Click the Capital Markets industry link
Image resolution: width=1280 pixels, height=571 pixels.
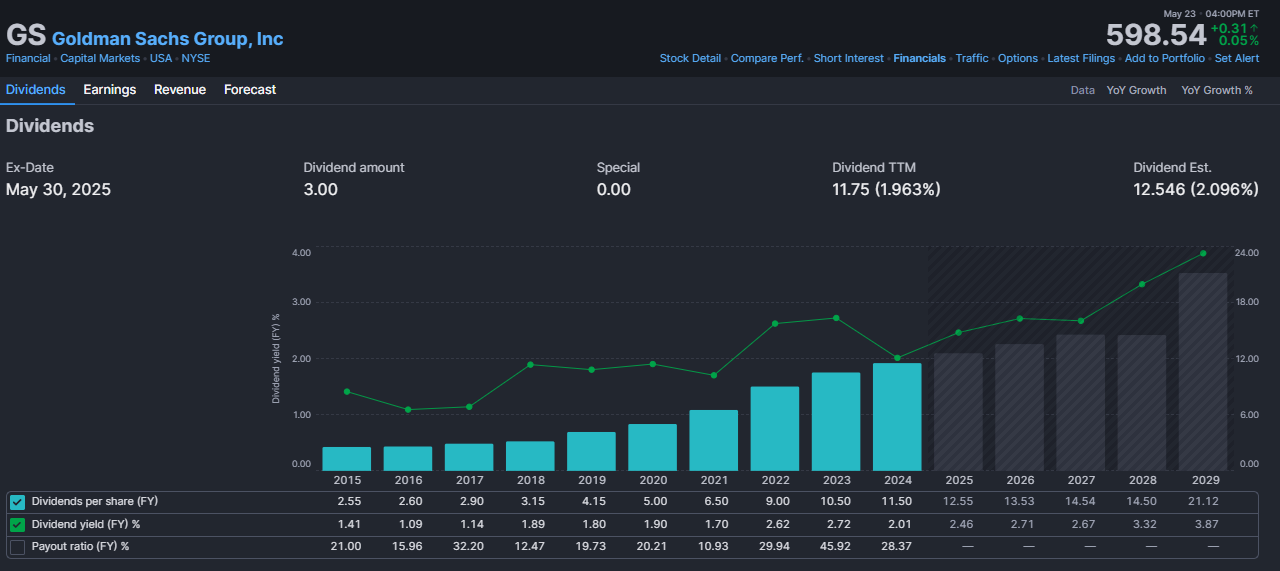100,58
